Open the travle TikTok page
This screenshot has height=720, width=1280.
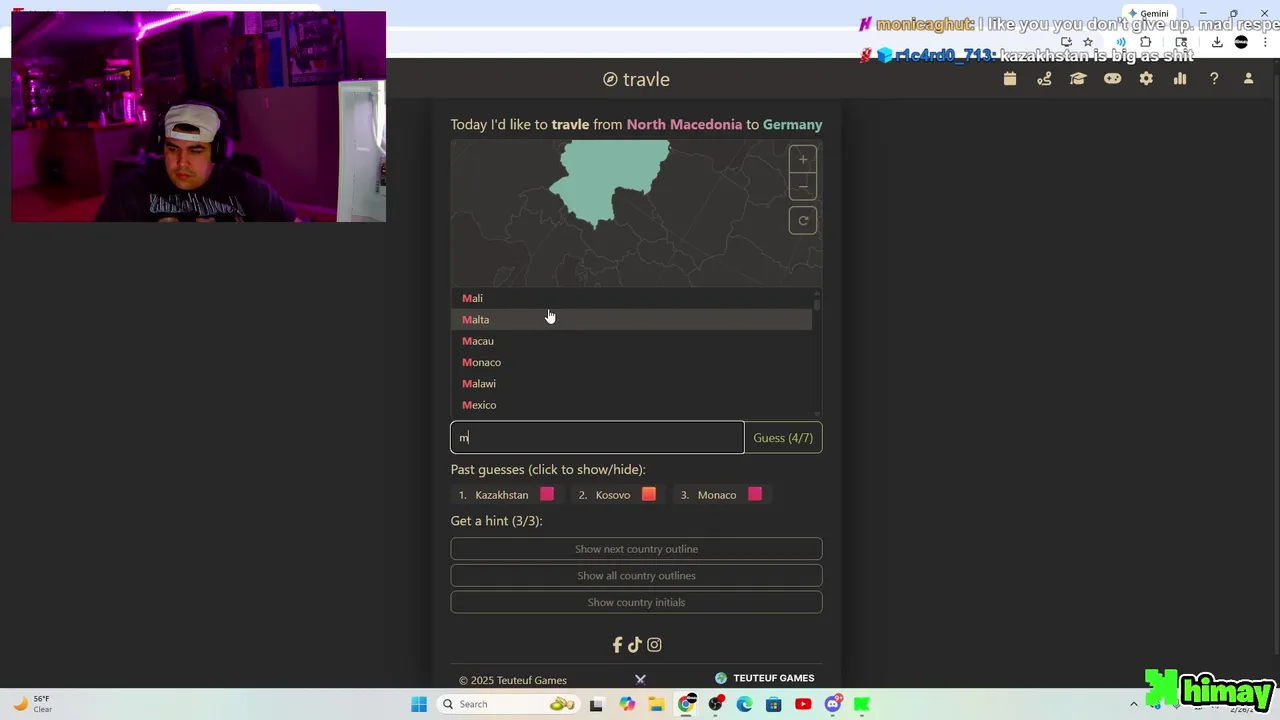point(634,645)
